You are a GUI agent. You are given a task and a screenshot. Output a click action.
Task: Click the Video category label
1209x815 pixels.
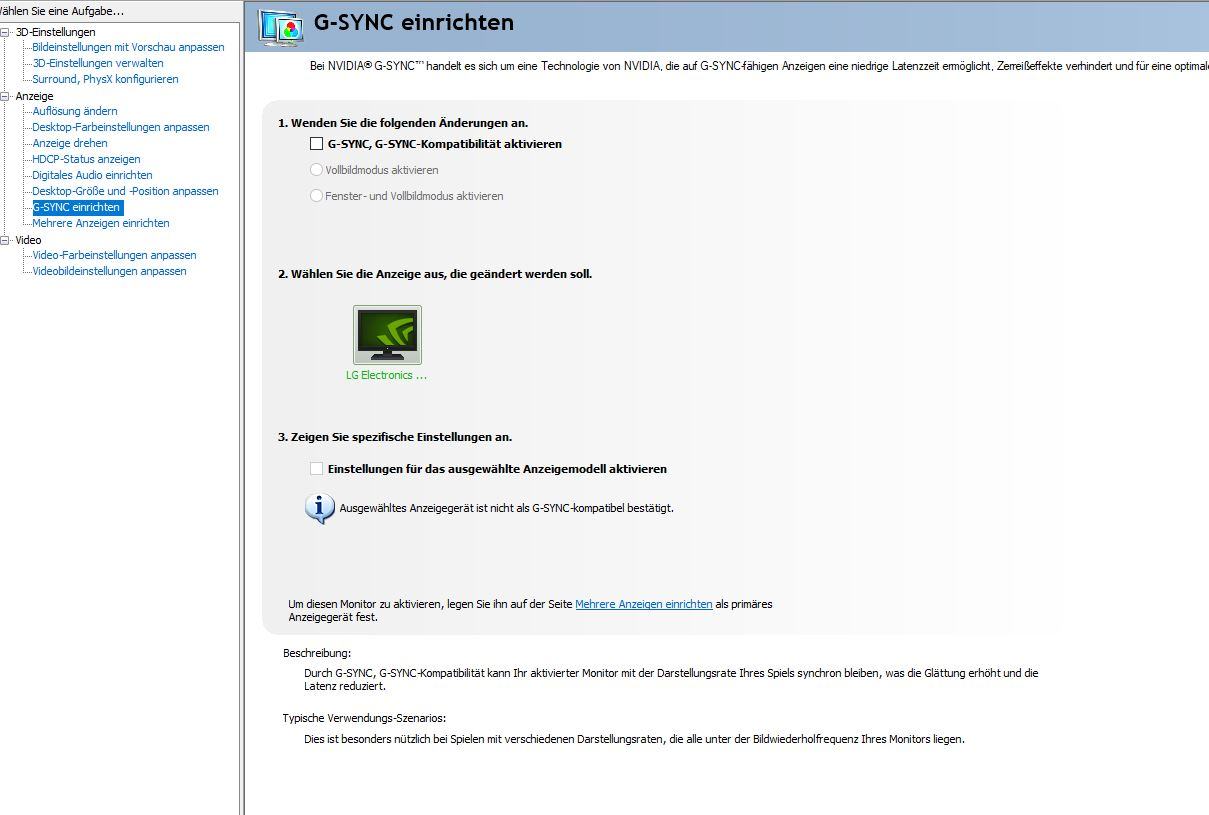[28, 240]
